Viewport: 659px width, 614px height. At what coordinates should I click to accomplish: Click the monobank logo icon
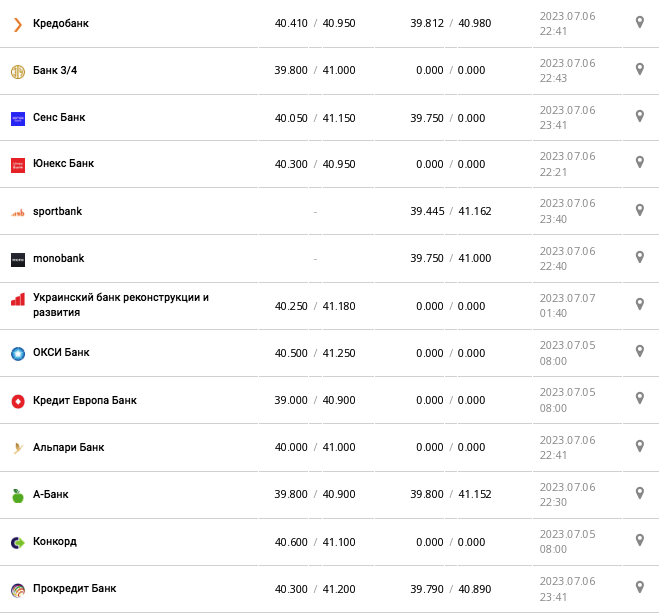[17, 259]
